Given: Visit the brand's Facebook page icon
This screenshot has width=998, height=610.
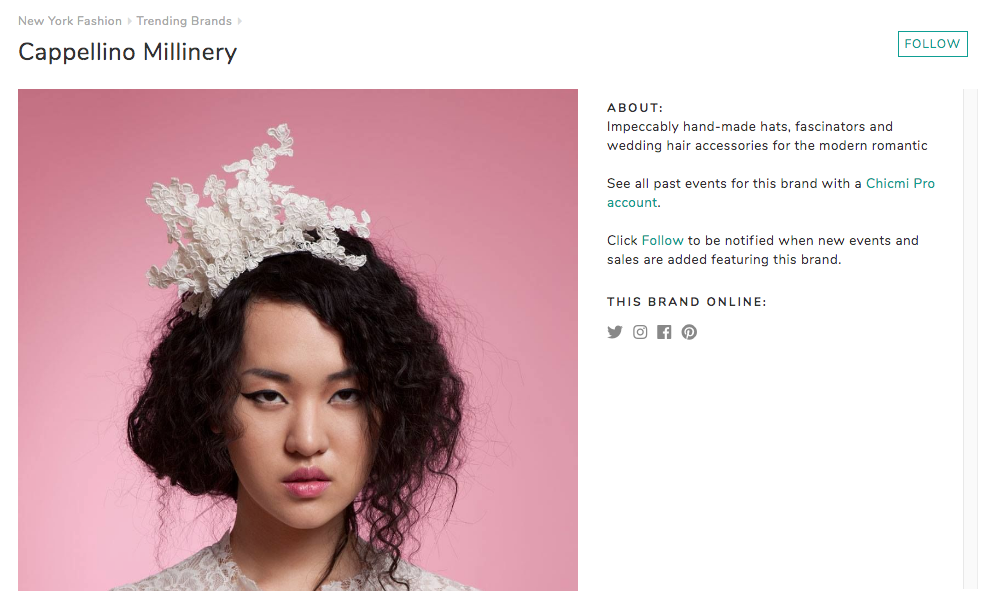Looking at the screenshot, I should pyautogui.click(x=664, y=332).
